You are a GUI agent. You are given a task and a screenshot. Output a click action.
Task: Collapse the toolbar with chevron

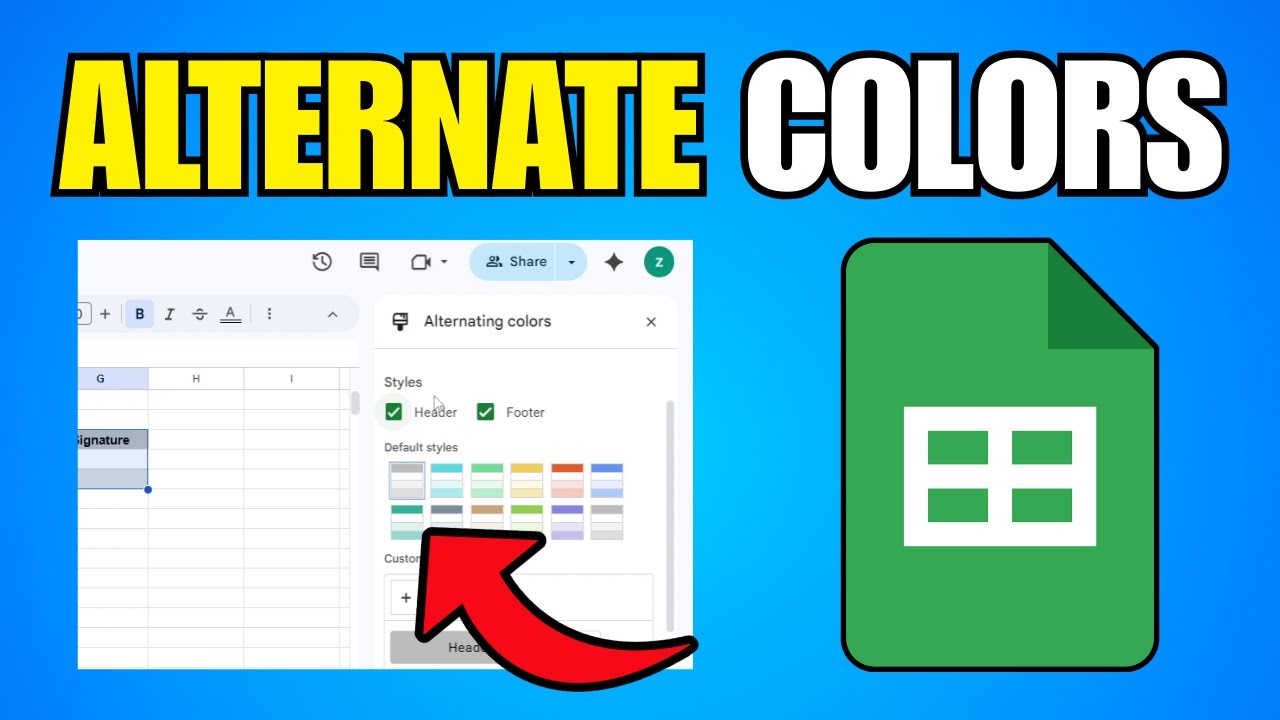pos(332,314)
